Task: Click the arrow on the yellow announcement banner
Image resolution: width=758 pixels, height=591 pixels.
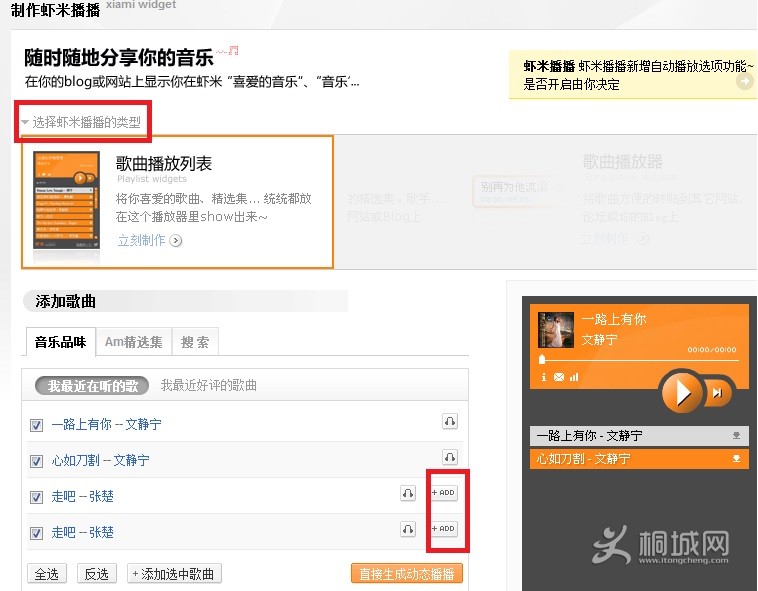Action: point(744,82)
